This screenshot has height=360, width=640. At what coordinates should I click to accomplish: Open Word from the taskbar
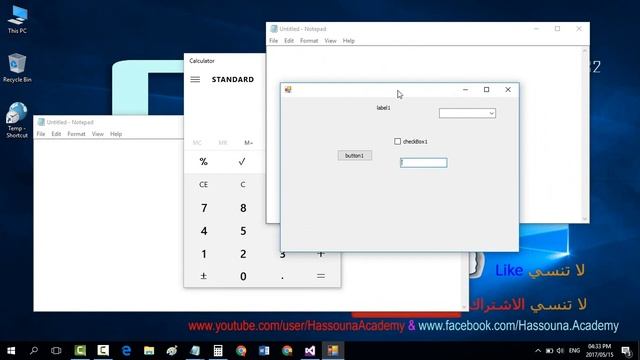264,351
